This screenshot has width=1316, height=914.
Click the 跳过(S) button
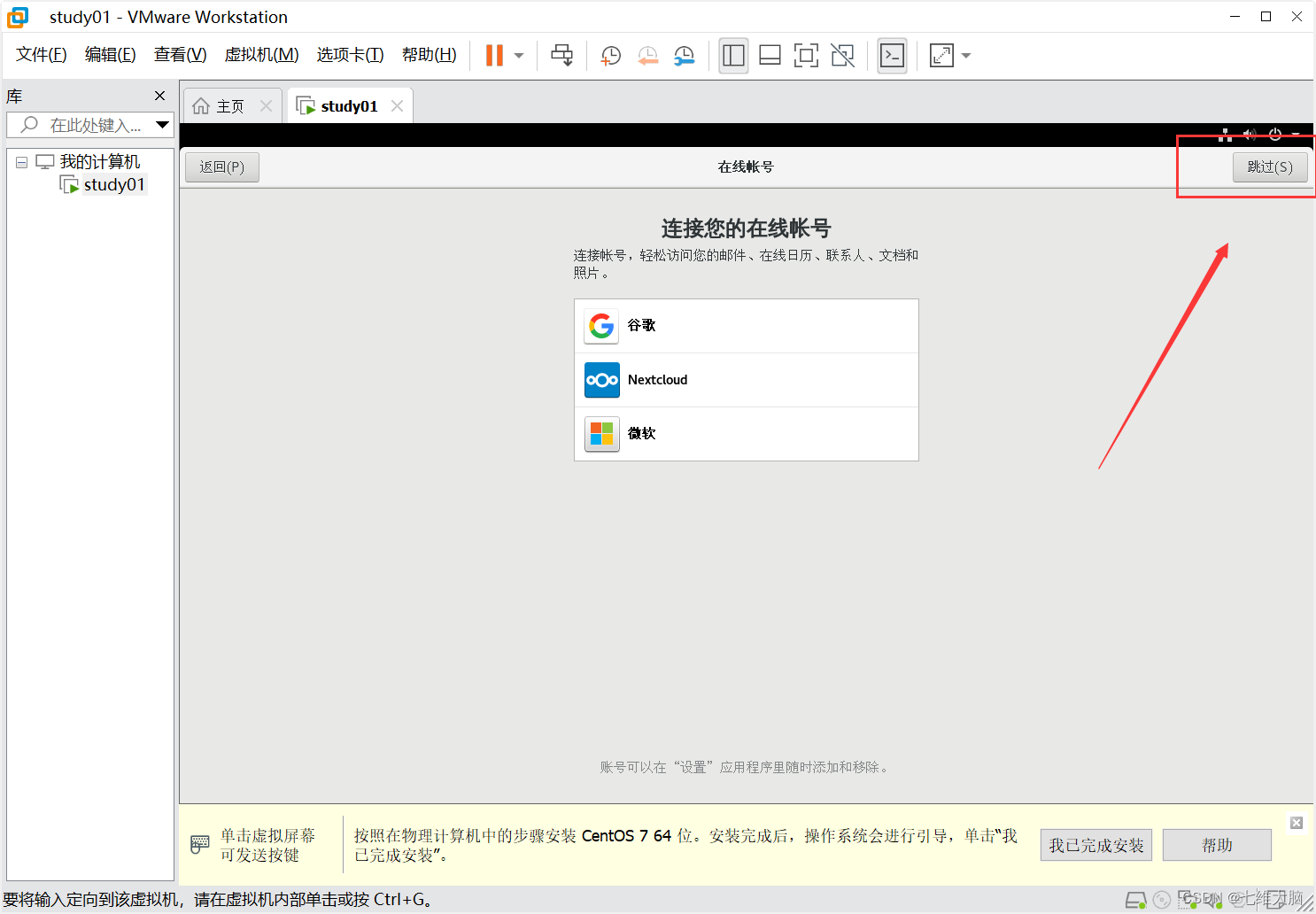pyautogui.click(x=1270, y=167)
